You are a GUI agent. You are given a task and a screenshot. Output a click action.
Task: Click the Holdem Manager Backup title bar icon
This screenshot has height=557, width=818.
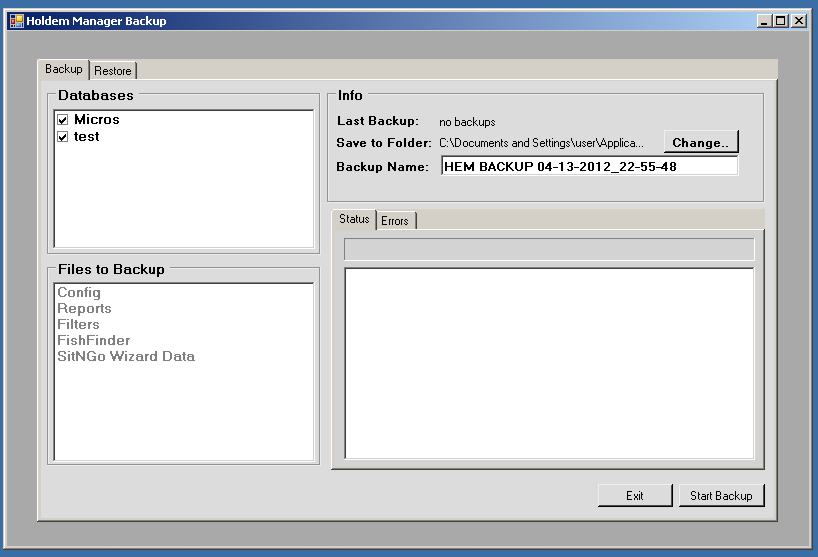(x=16, y=20)
